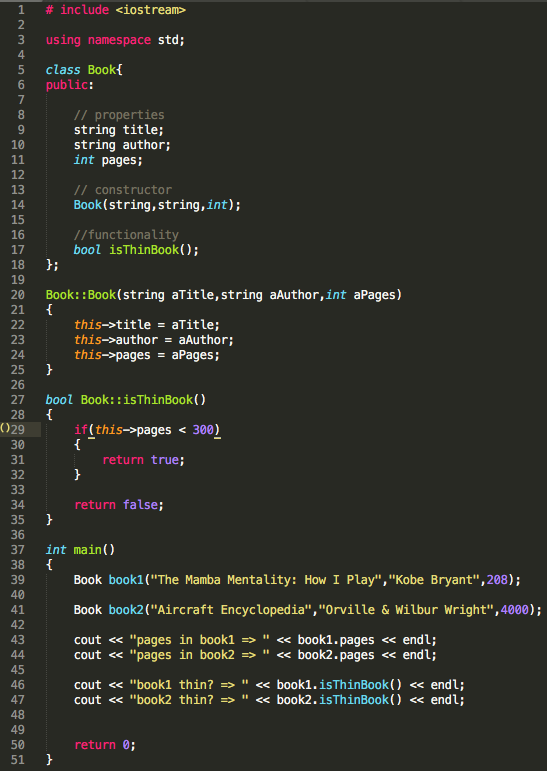Click line number 51 in the gutter
Image resolution: width=547 pixels, height=771 pixels.
pos(17,760)
